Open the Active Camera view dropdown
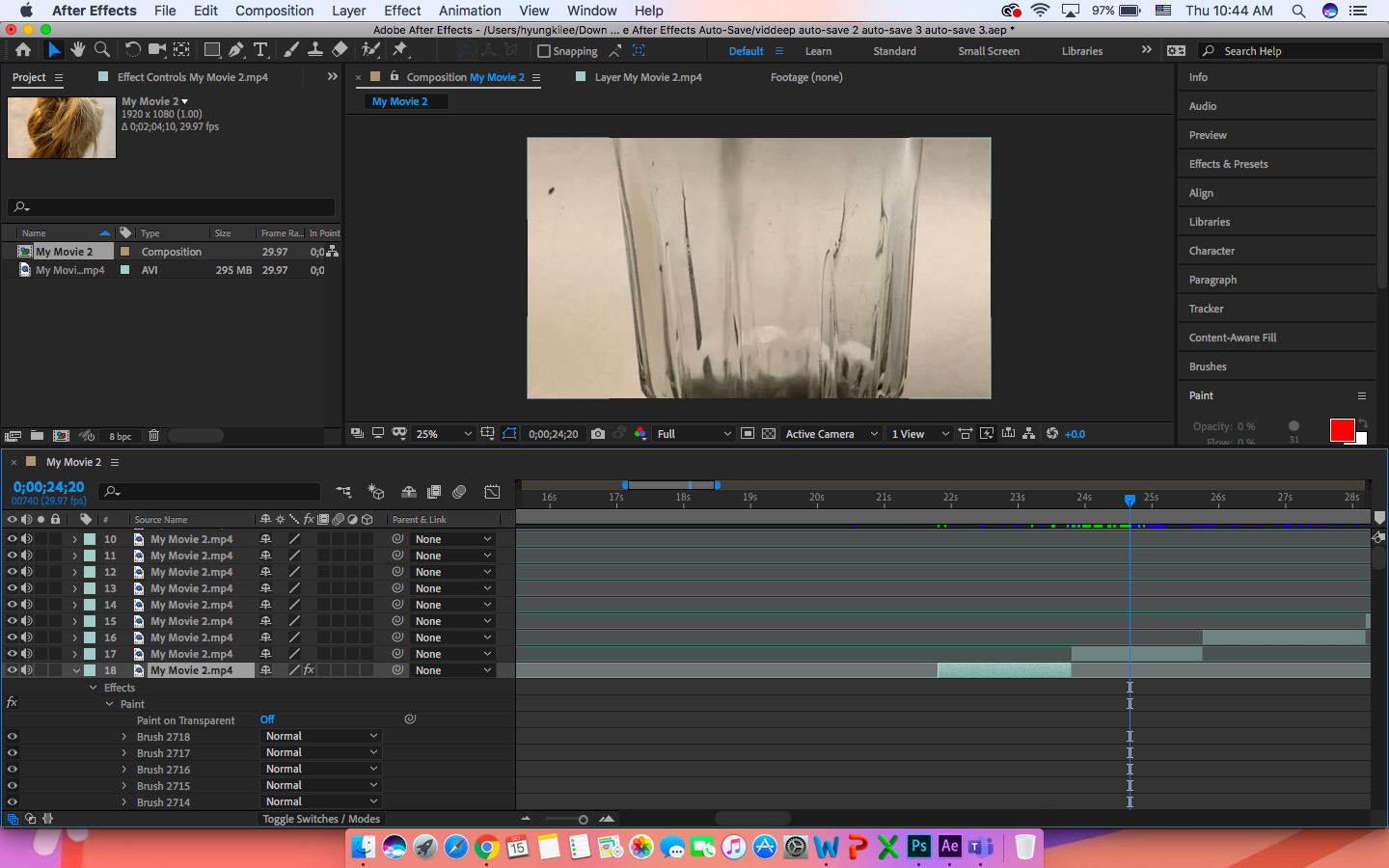This screenshot has width=1389, height=868. (x=830, y=433)
